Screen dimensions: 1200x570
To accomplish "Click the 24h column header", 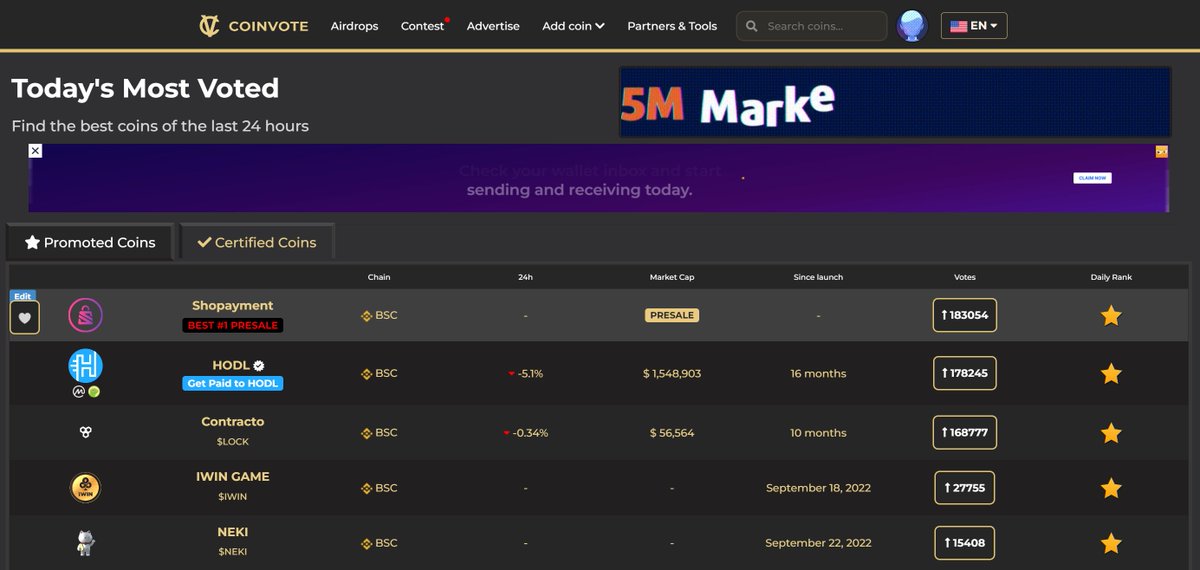I will pyautogui.click(x=525, y=277).
